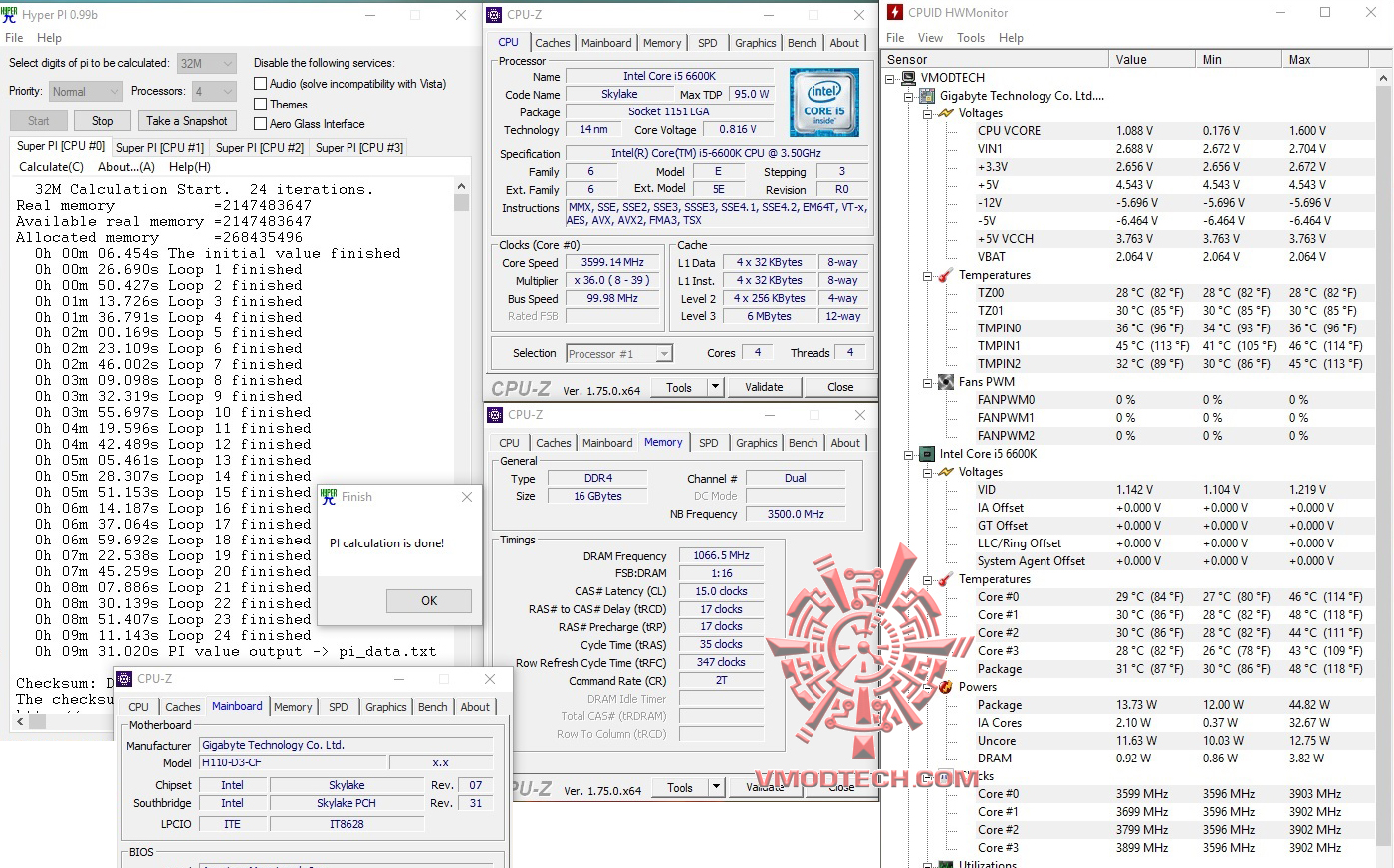Open the Tools dropdown arrow in the CPU-Z Memory window
Image resolution: width=1394 pixels, height=868 pixels.
[x=716, y=787]
